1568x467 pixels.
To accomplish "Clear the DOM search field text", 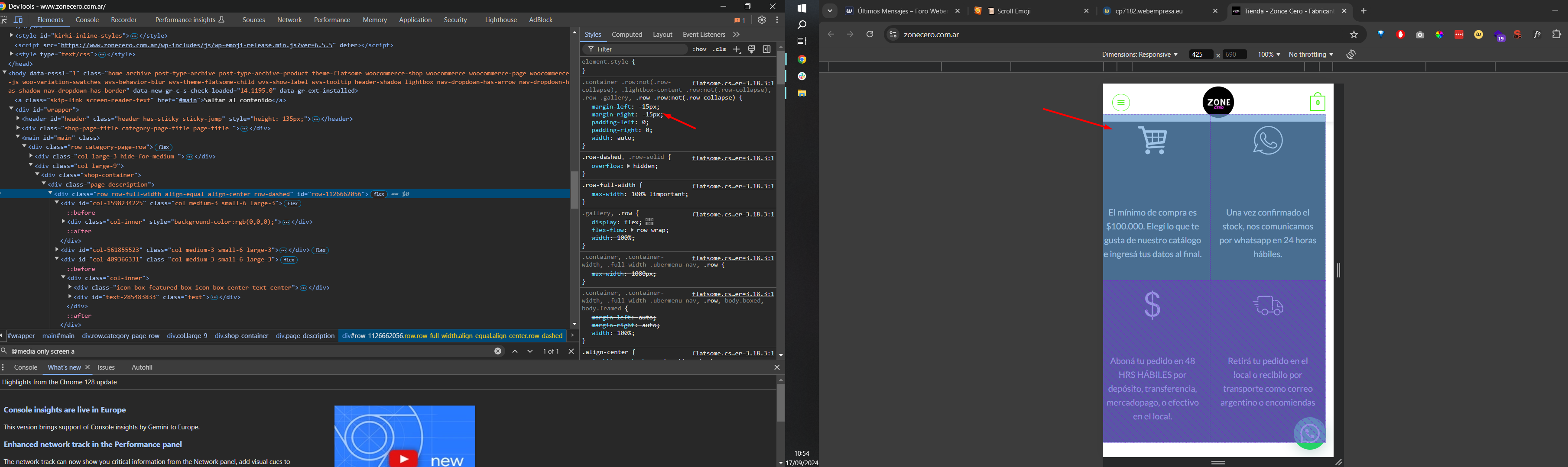I will [x=498, y=351].
